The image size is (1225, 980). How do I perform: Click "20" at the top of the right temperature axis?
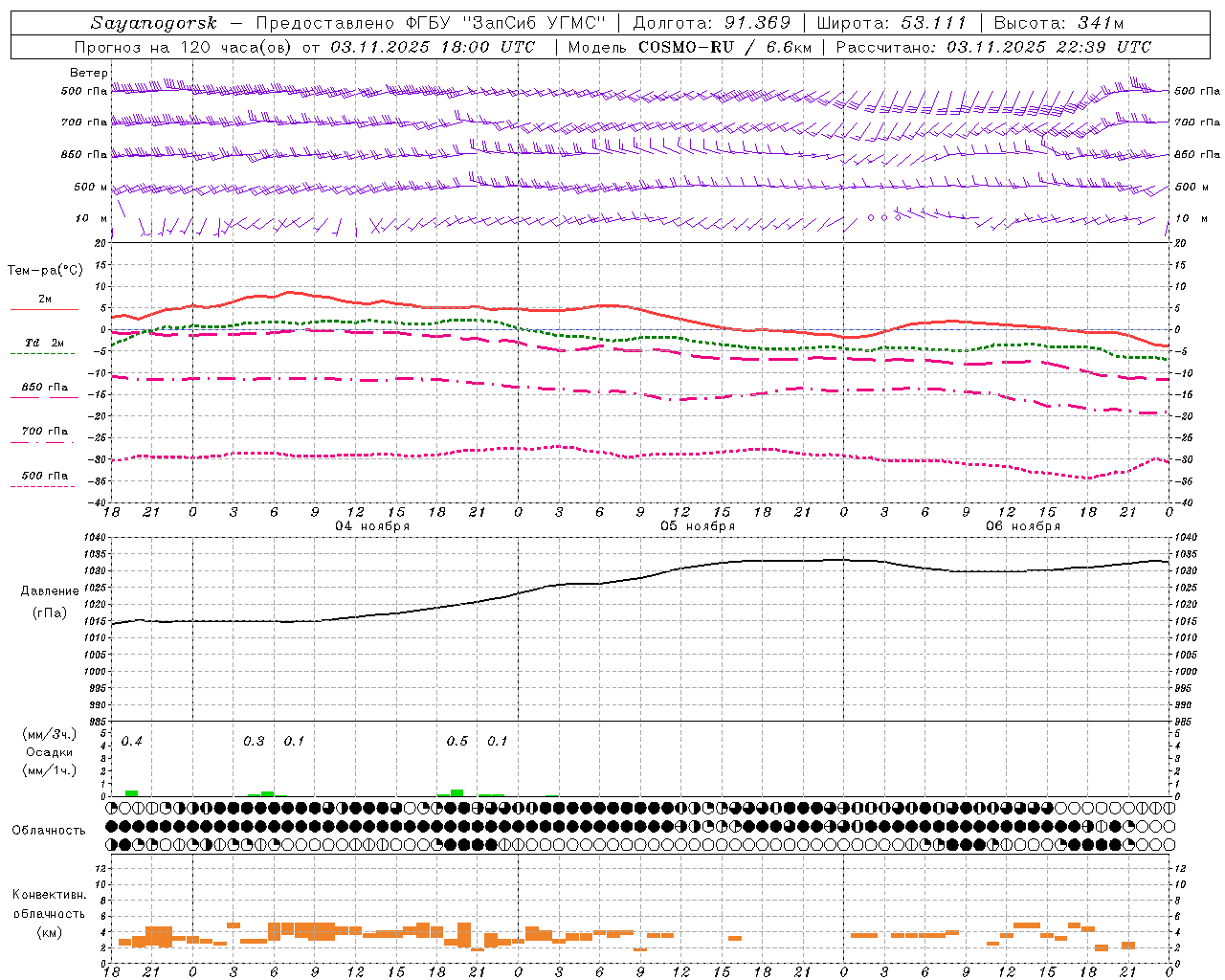tap(1180, 243)
